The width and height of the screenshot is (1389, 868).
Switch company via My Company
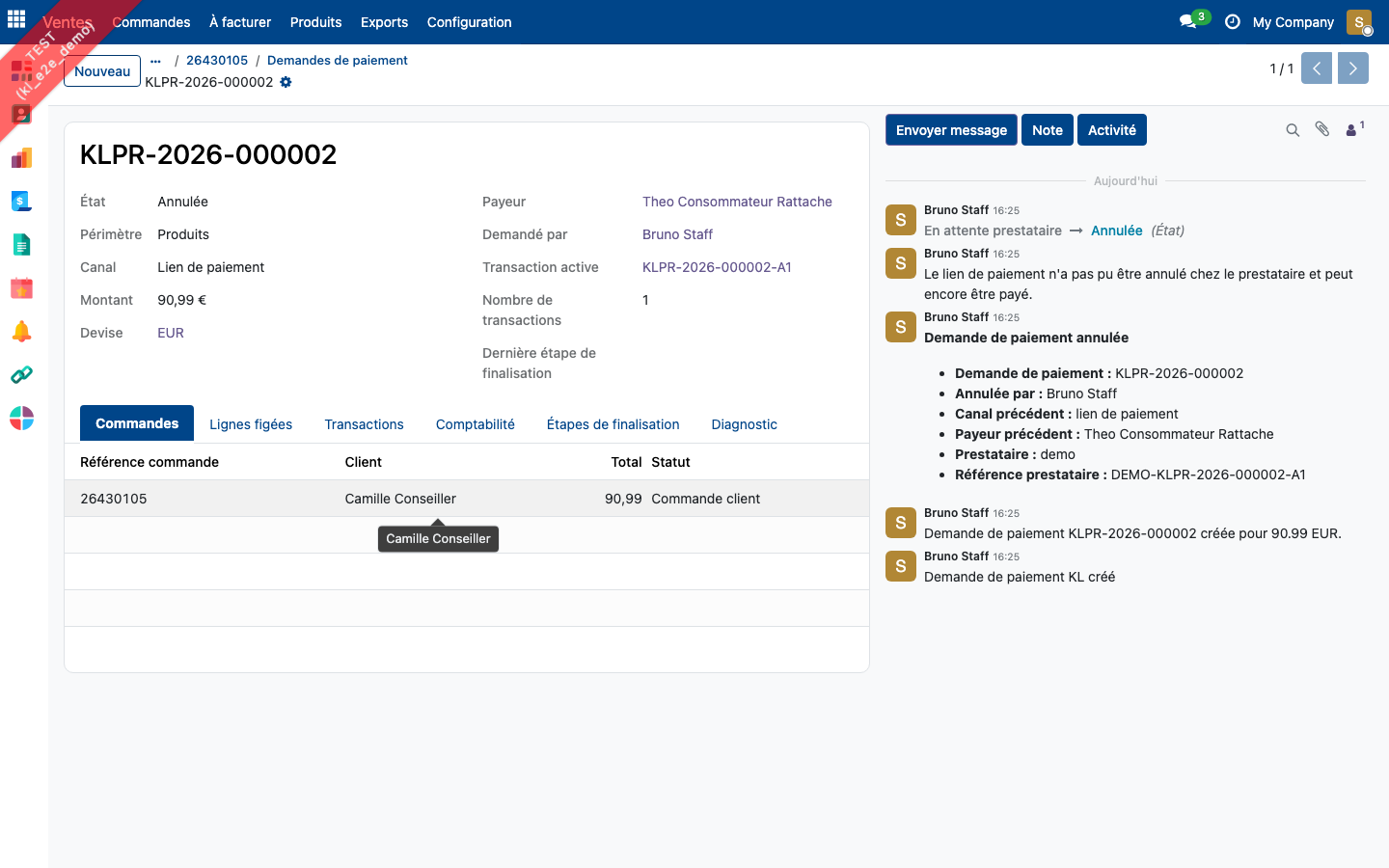[x=1293, y=22]
